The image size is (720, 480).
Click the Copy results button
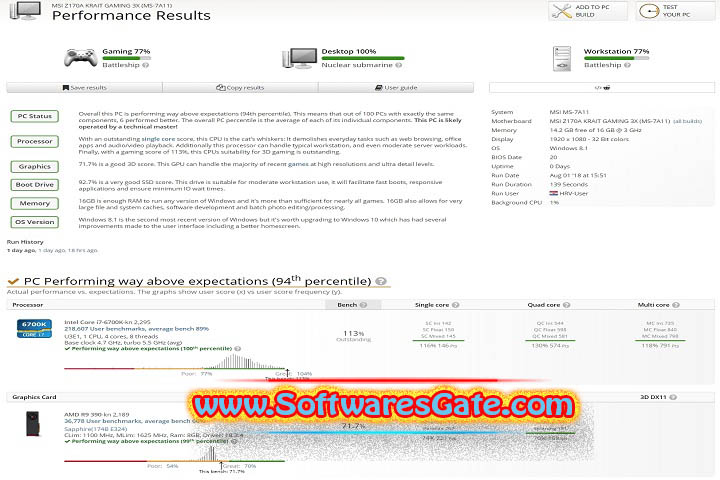coord(240,87)
